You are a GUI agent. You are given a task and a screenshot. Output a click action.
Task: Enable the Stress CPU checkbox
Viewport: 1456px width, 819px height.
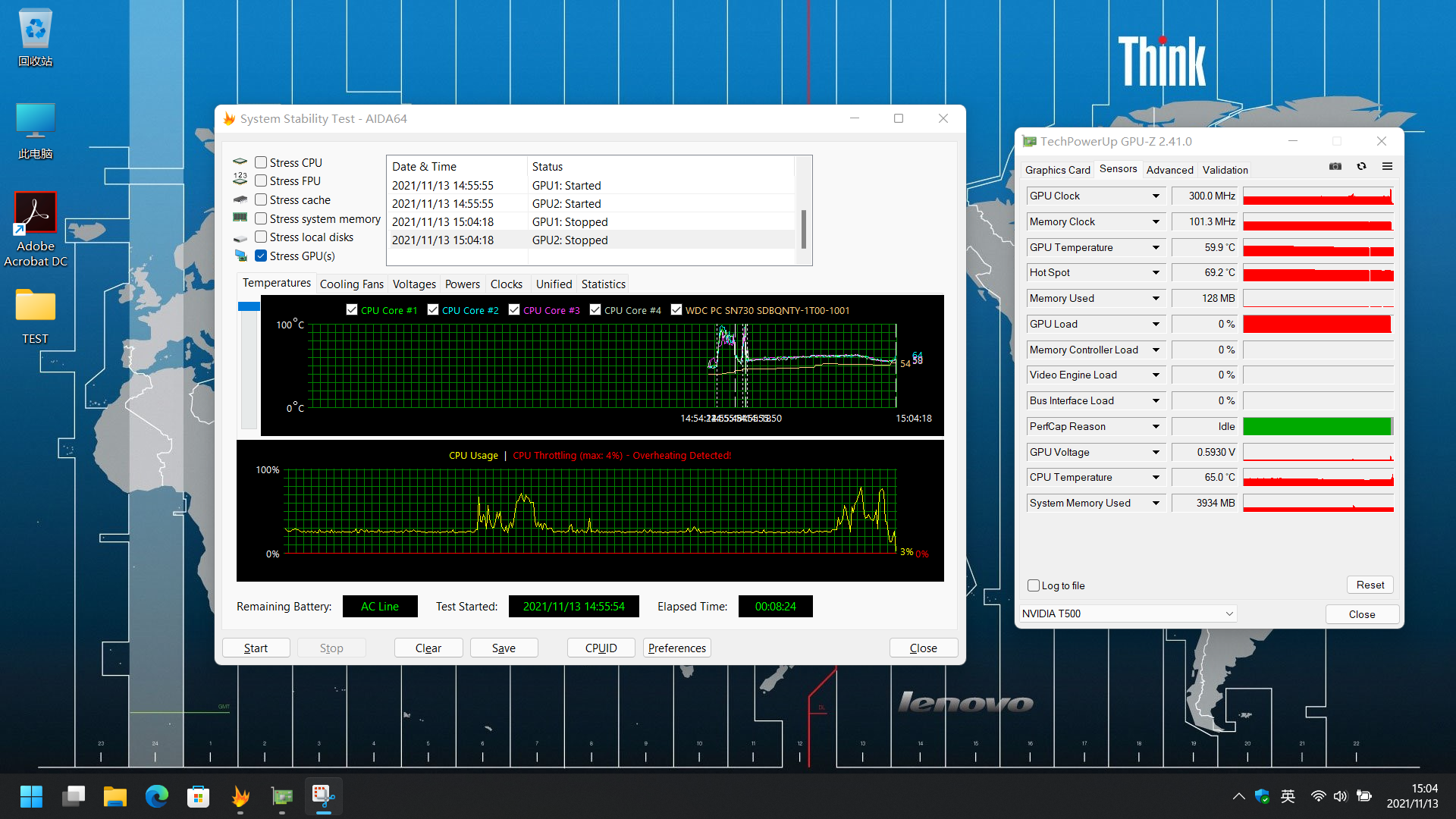261,162
